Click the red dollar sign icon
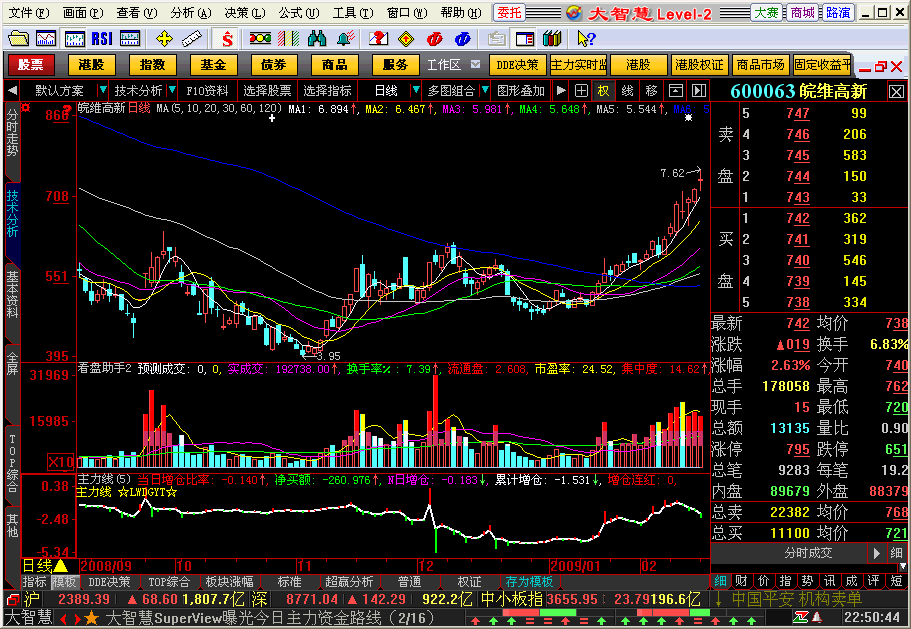 pyautogui.click(x=227, y=39)
